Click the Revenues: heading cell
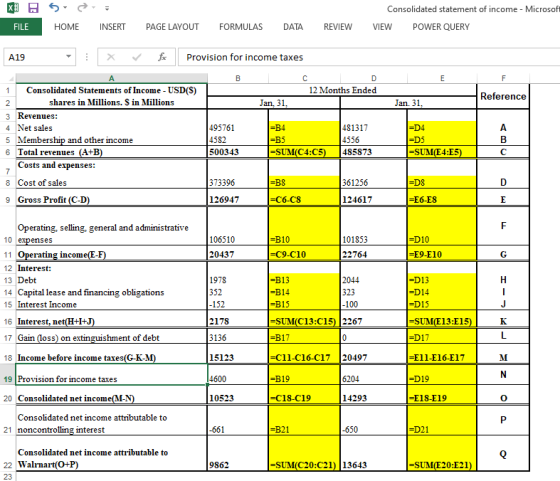Image resolution: width=560 pixels, height=481 pixels. click(x=111, y=116)
